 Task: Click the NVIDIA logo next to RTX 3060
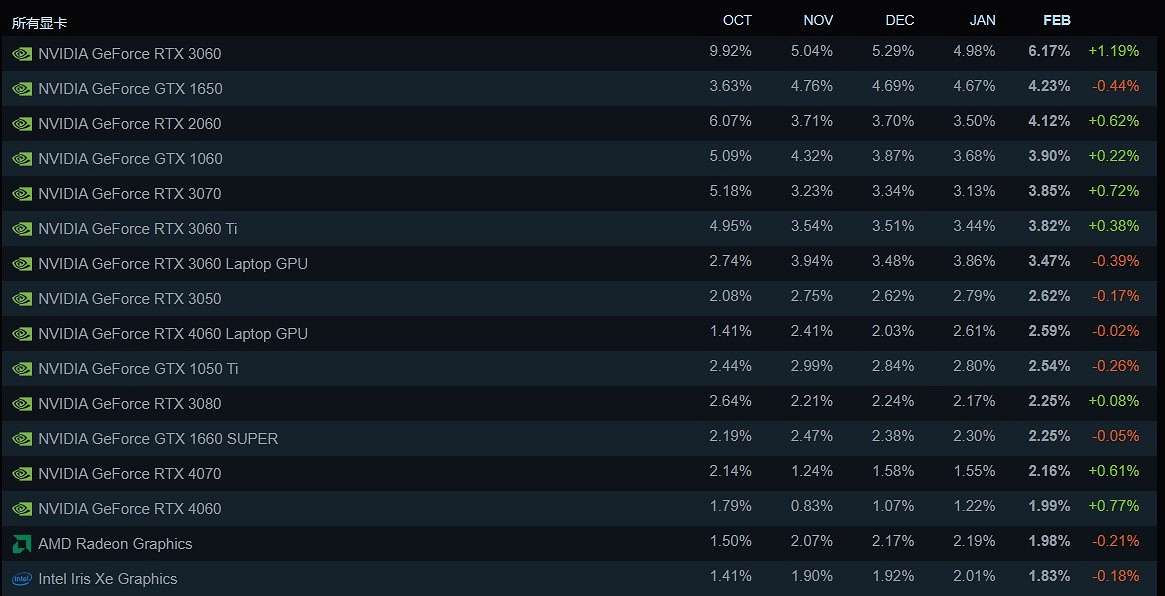(21, 54)
